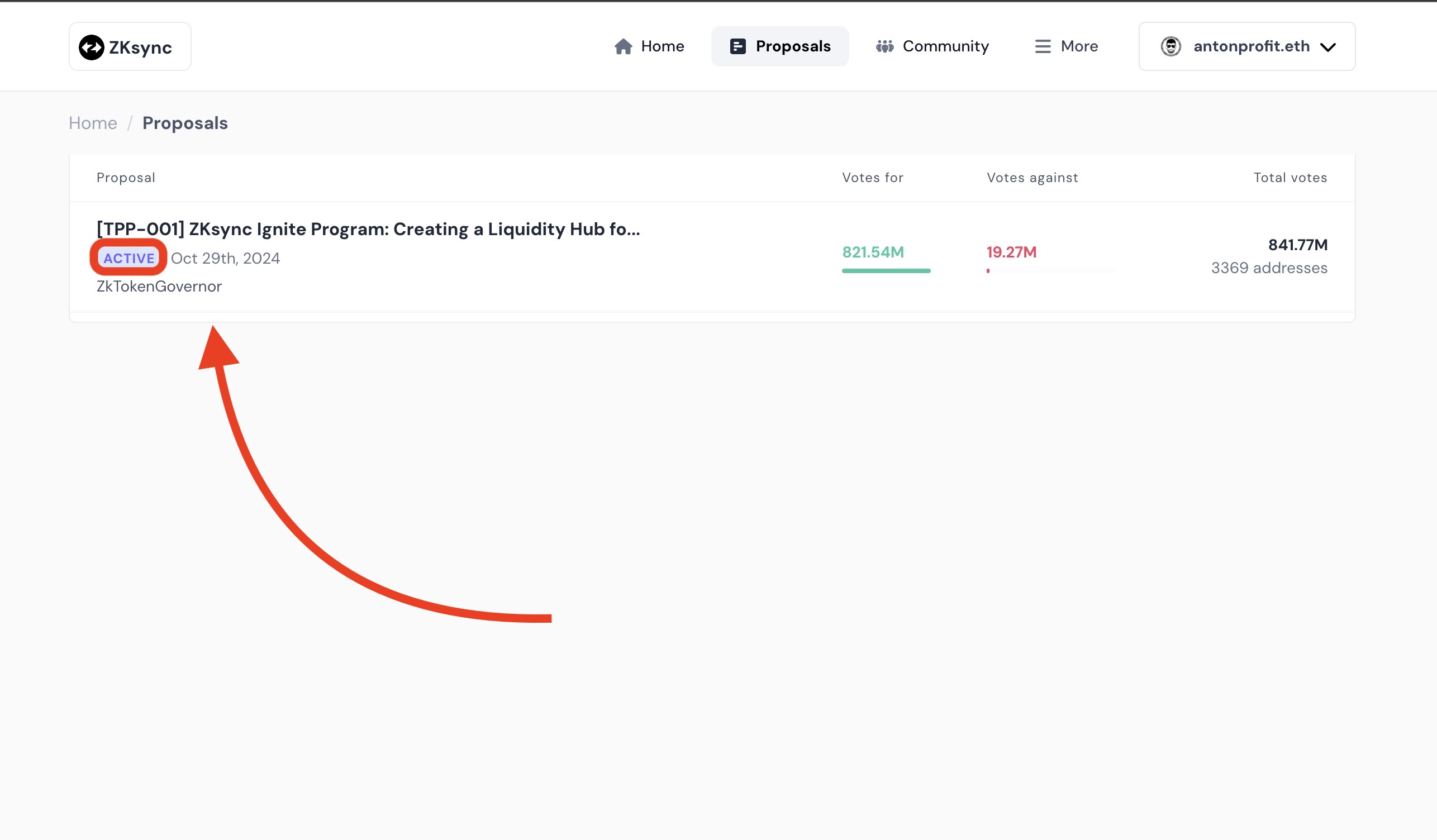Click the Community people icon
The image size is (1437, 840).
tap(884, 46)
